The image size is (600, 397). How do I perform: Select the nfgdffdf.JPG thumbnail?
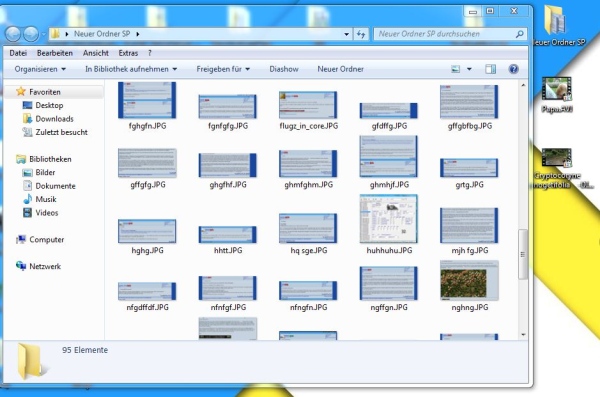(x=147, y=291)
